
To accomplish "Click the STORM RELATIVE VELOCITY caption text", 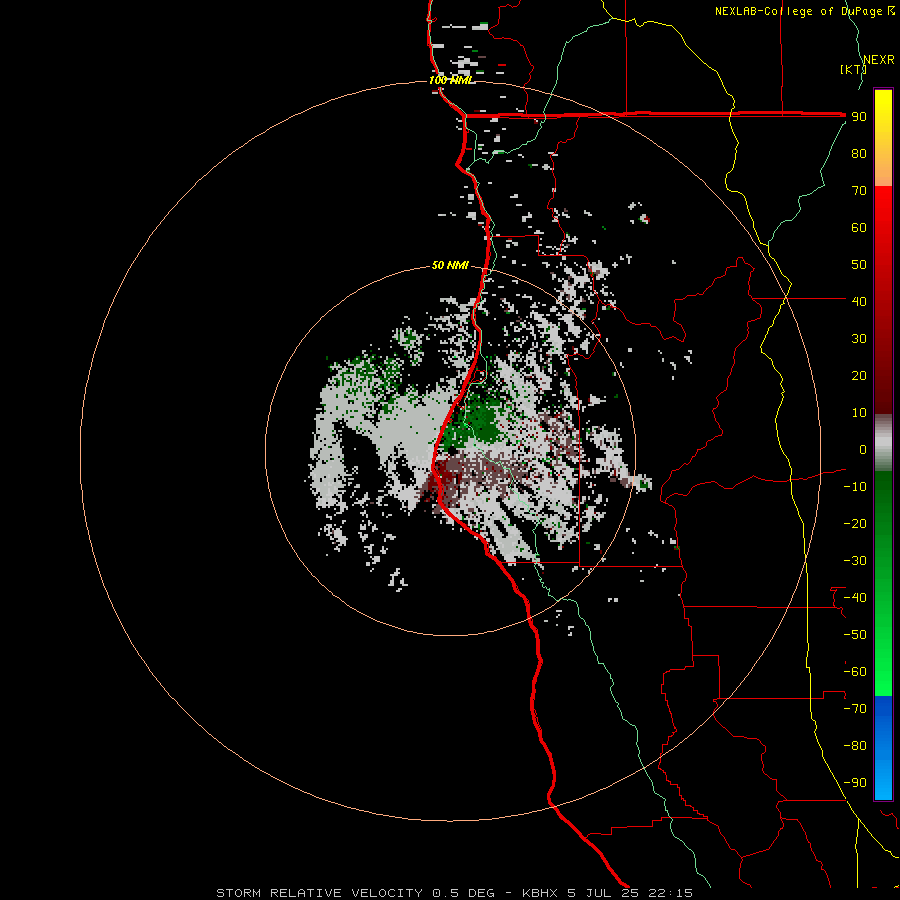I will point(320,893).
